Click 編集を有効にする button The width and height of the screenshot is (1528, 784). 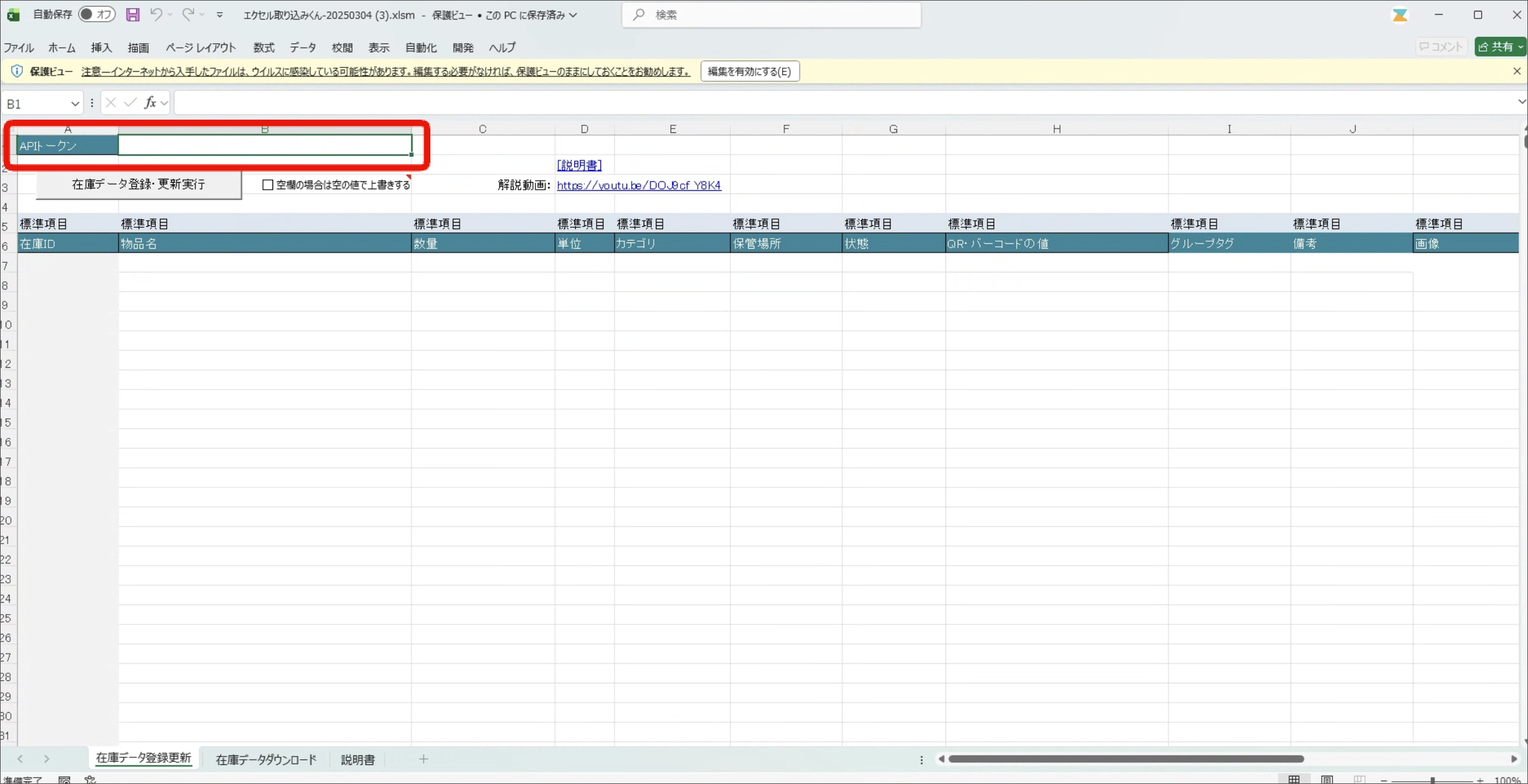[749, 71]
